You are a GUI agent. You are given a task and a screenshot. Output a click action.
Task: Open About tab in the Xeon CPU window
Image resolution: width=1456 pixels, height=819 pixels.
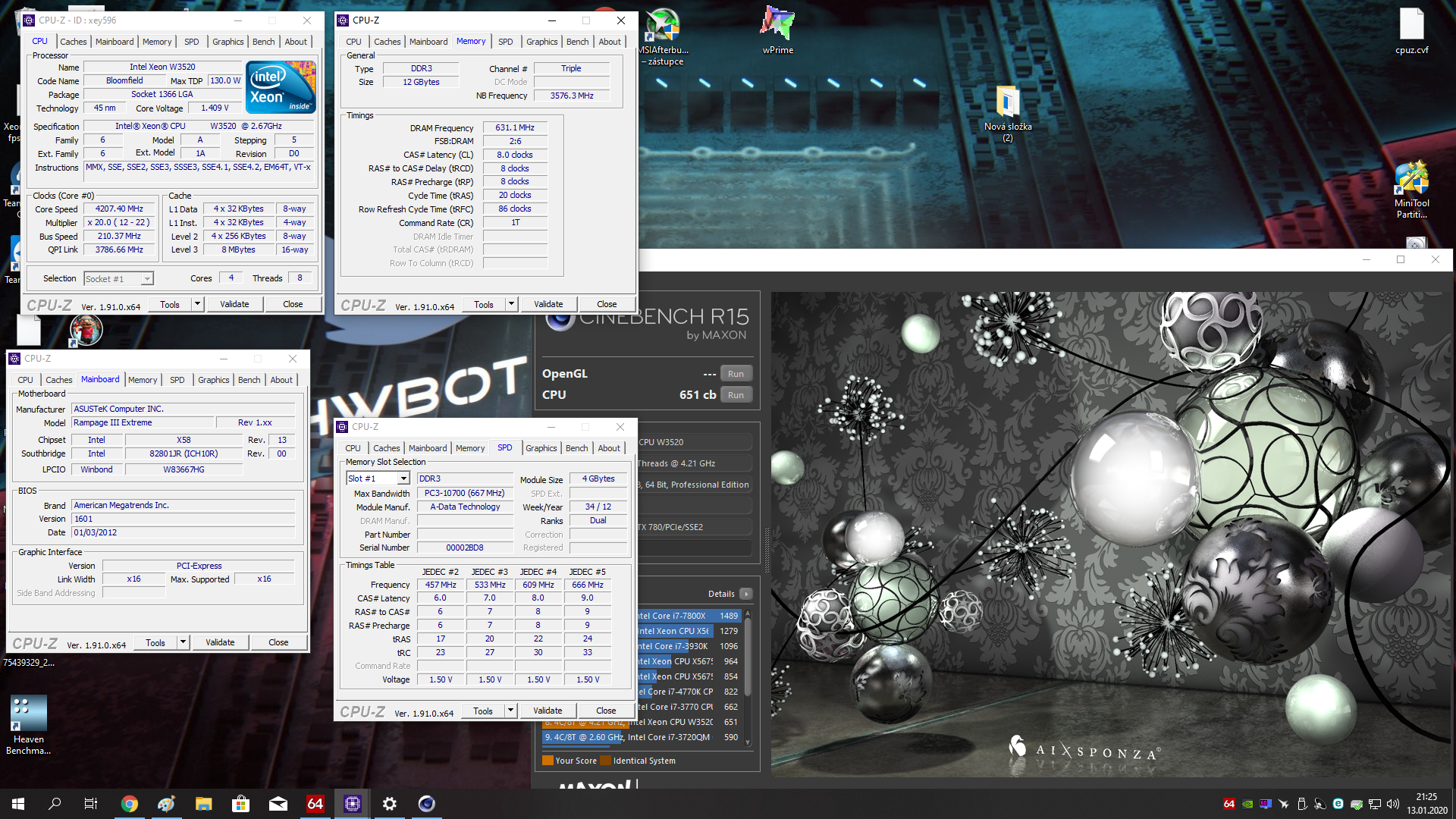[296, 42]
